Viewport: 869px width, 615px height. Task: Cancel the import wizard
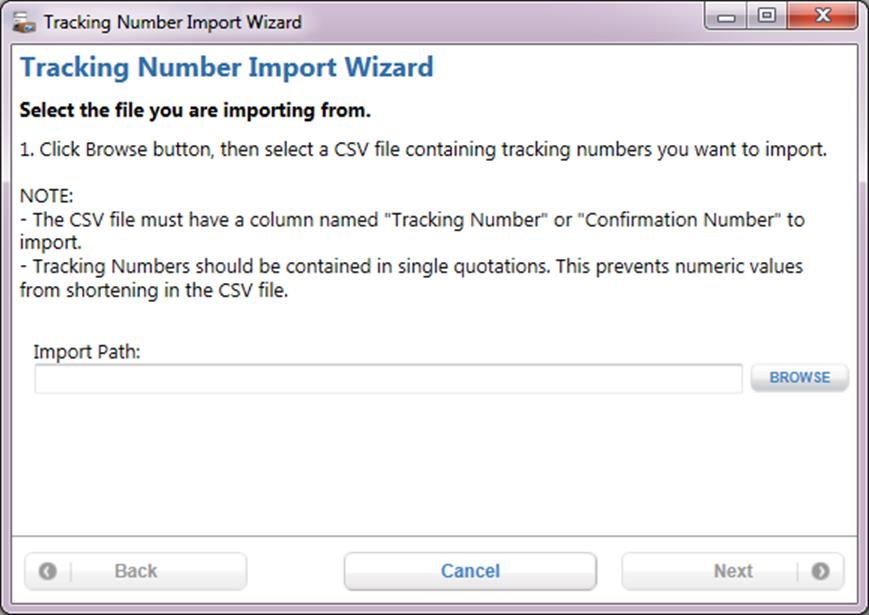(470, 571)
